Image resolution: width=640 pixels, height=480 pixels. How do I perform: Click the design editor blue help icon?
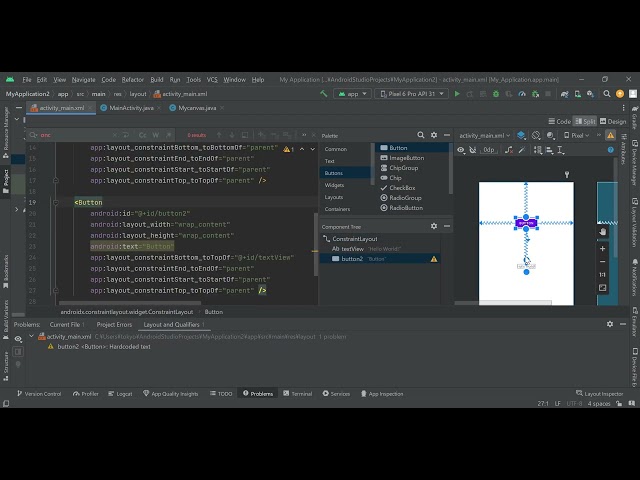(611, 150)
